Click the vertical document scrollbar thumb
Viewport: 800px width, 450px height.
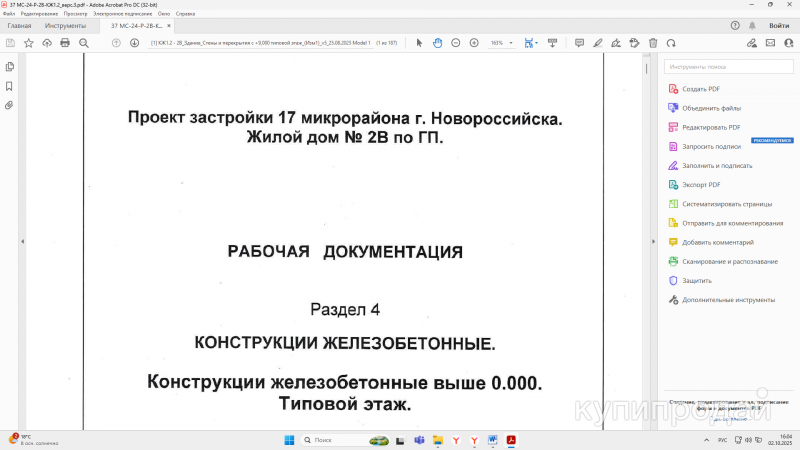[x=646, y=68]
